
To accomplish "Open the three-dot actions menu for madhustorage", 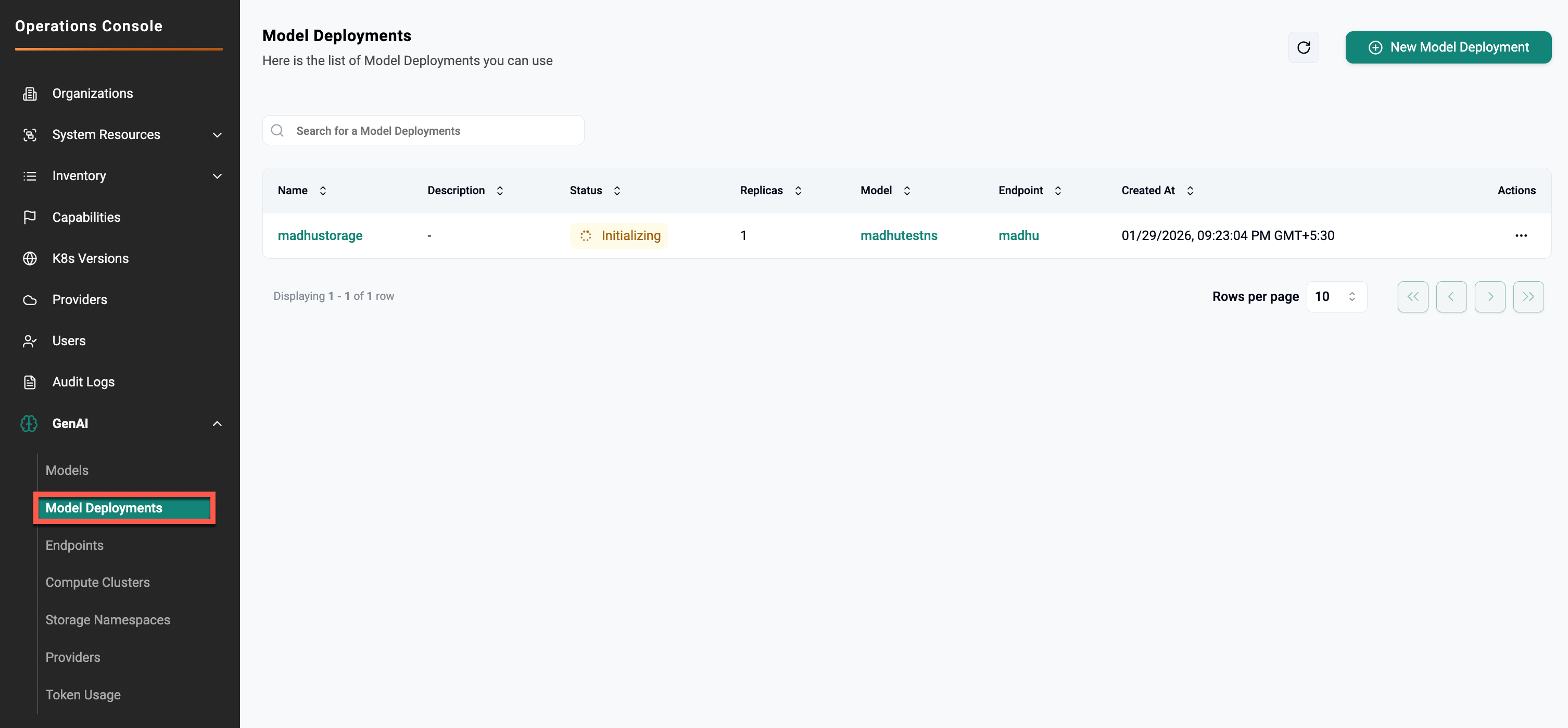I will tap(1521, 235).
